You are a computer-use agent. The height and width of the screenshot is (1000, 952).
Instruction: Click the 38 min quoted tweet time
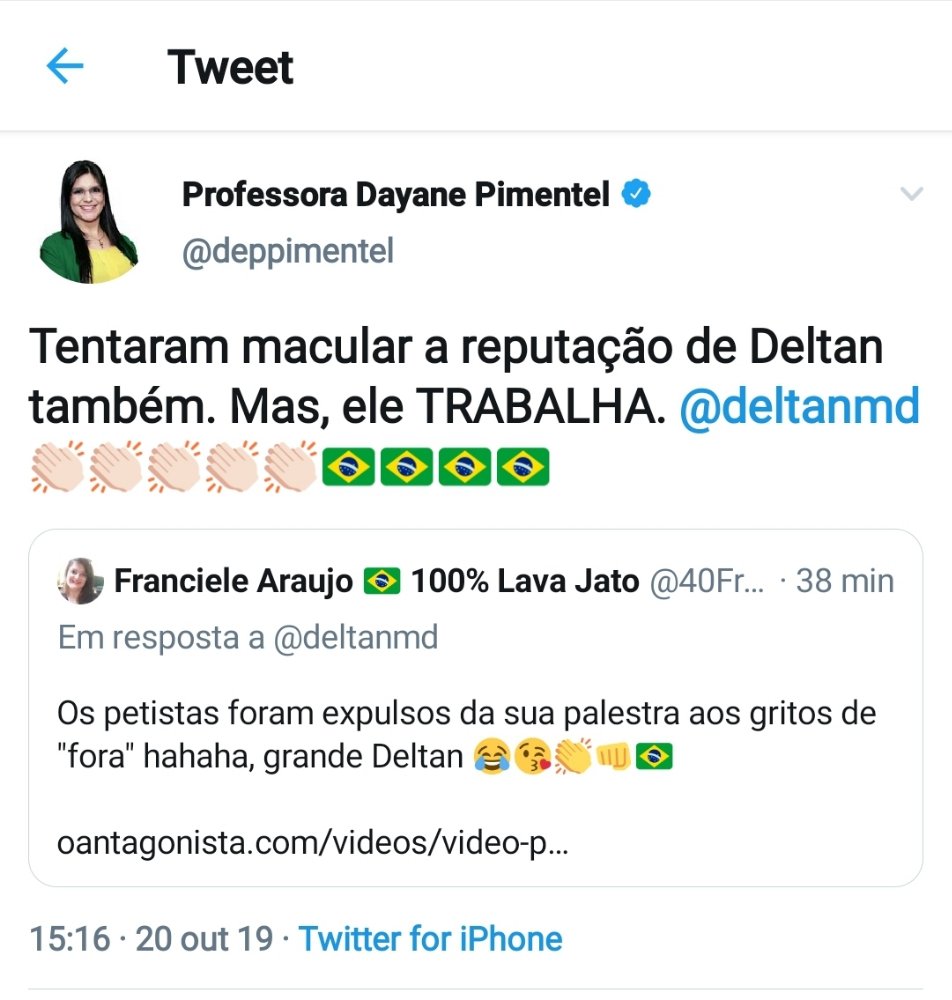[845, 581]
